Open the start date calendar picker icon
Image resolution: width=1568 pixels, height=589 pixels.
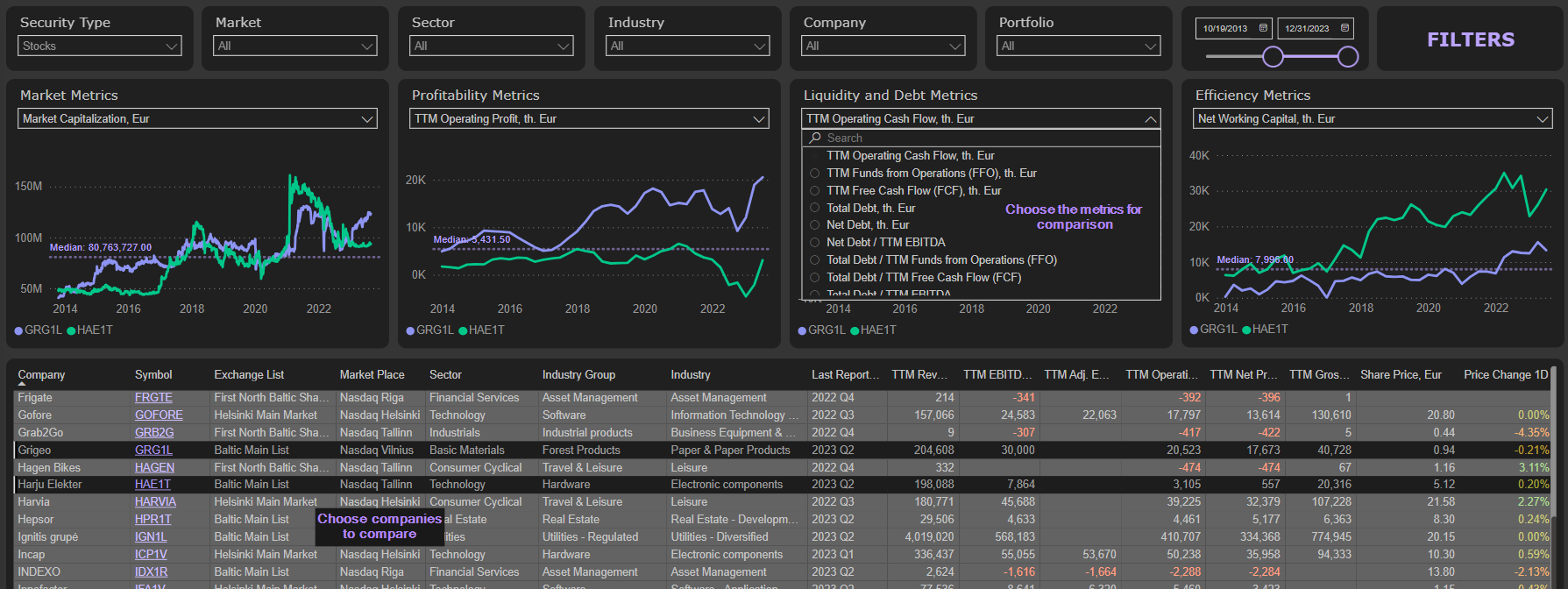[x=1263, y=28]
